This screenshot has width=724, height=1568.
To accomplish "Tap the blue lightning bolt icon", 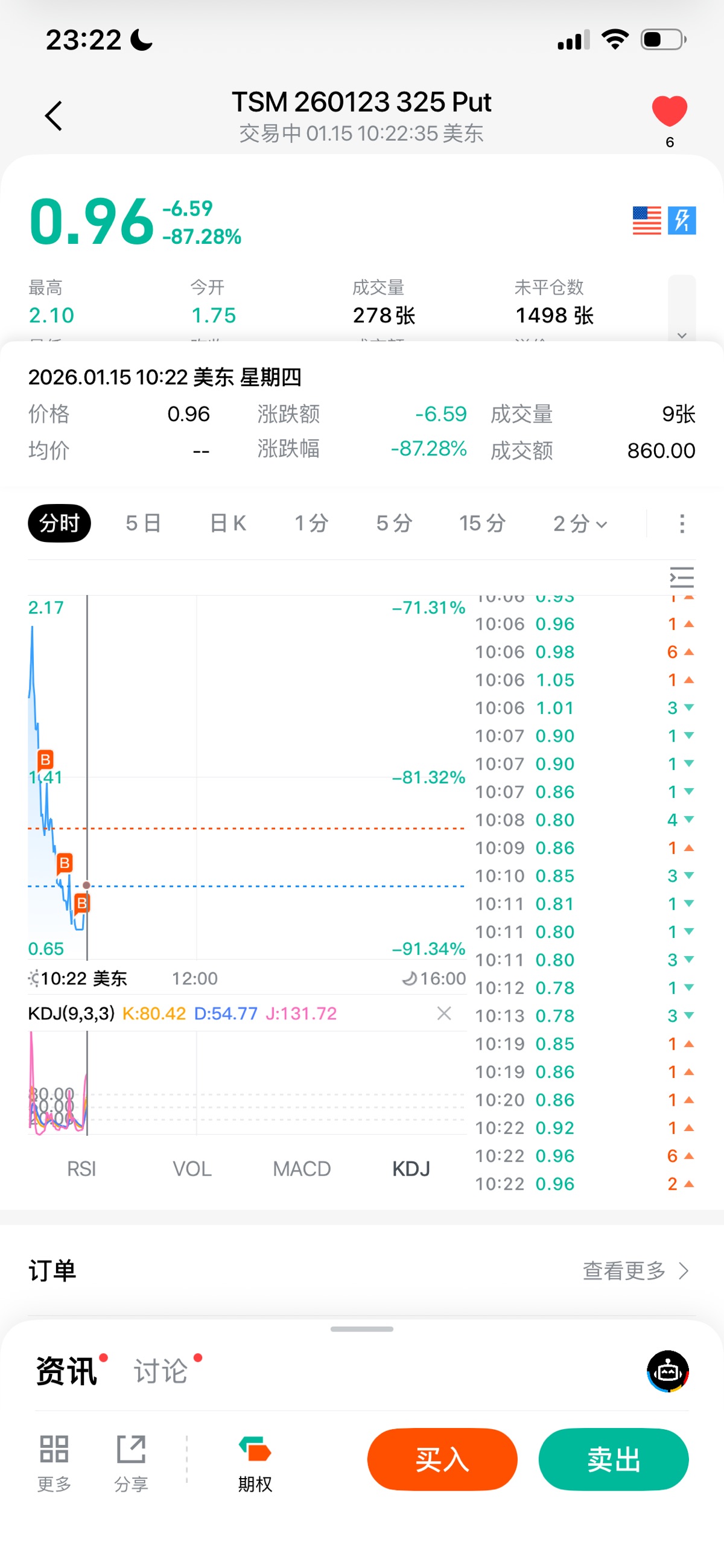I will (x=681, y=220).
